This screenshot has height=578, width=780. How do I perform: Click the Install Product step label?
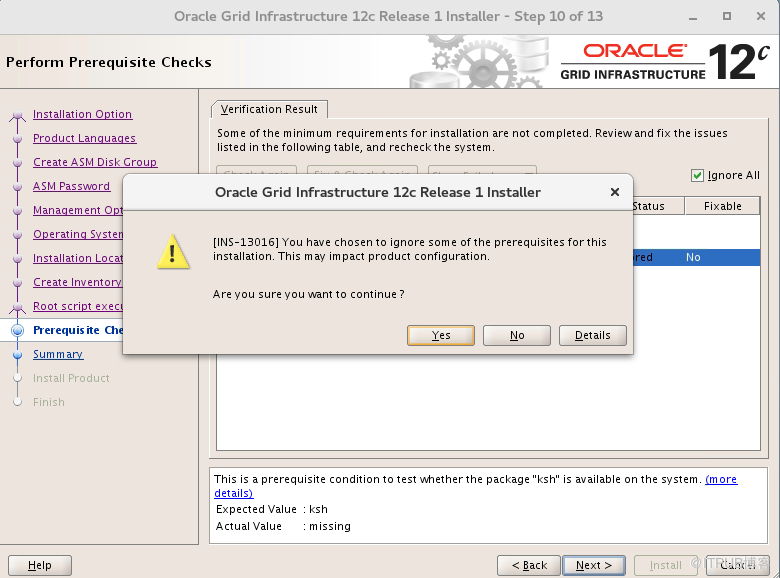[x=71, y=378]
